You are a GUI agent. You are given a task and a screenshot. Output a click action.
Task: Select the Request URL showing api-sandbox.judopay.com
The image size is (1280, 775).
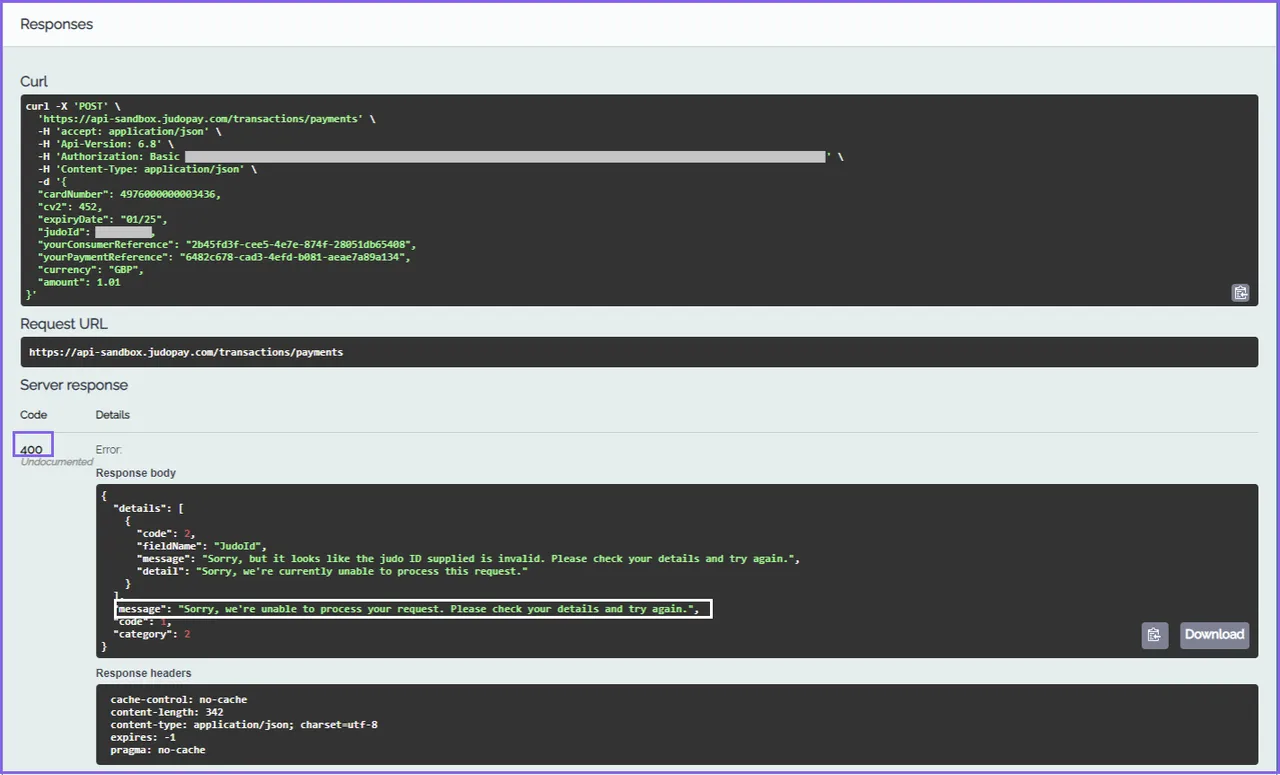186,351
